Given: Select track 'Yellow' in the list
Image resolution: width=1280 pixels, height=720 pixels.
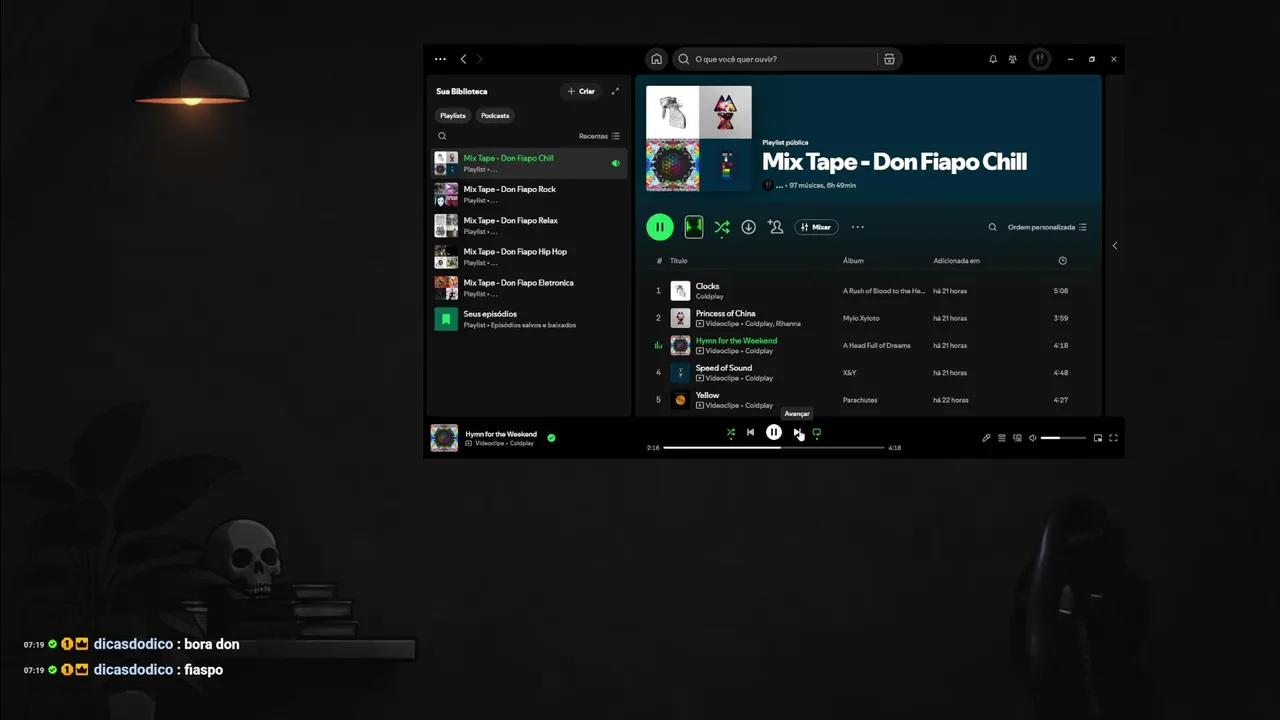Looking at the screenshot, I should pos(868,400).
